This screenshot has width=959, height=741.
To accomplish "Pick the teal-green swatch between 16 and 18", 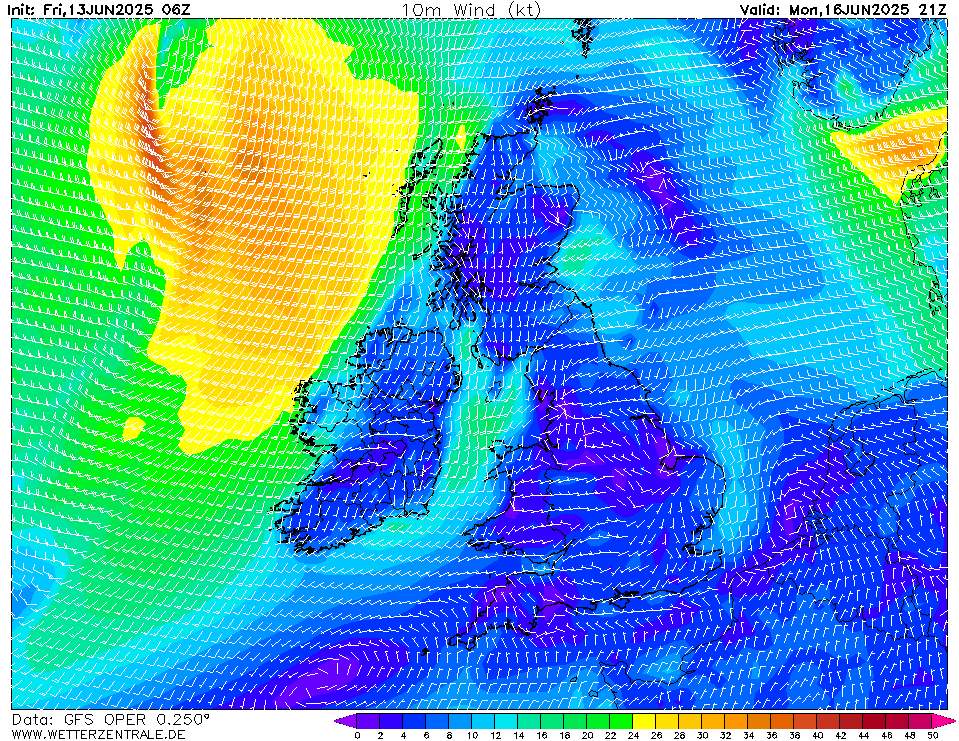I will coord(552,721).
